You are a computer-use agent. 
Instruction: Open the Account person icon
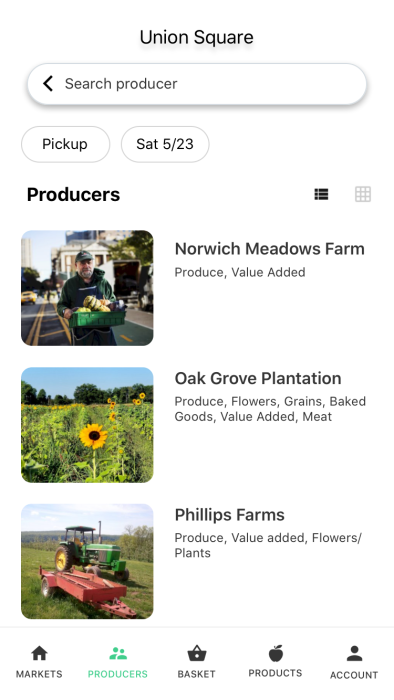354,654
